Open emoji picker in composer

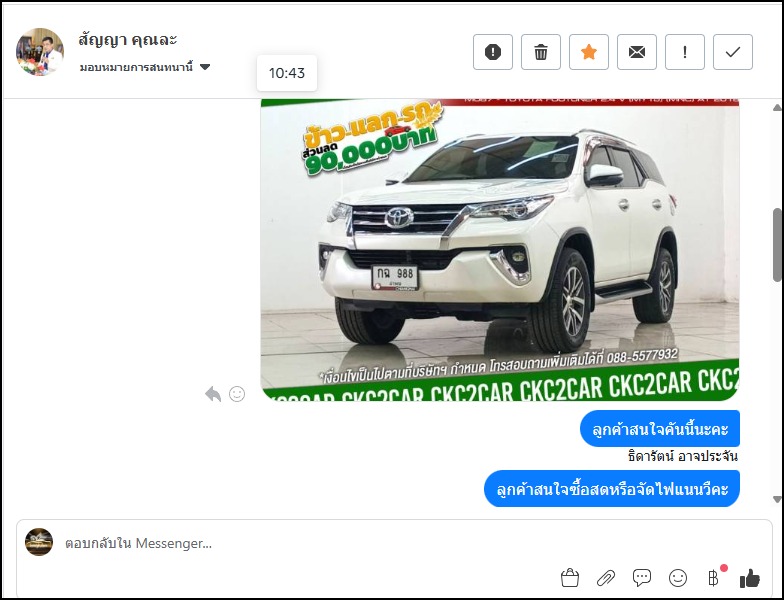678,578
